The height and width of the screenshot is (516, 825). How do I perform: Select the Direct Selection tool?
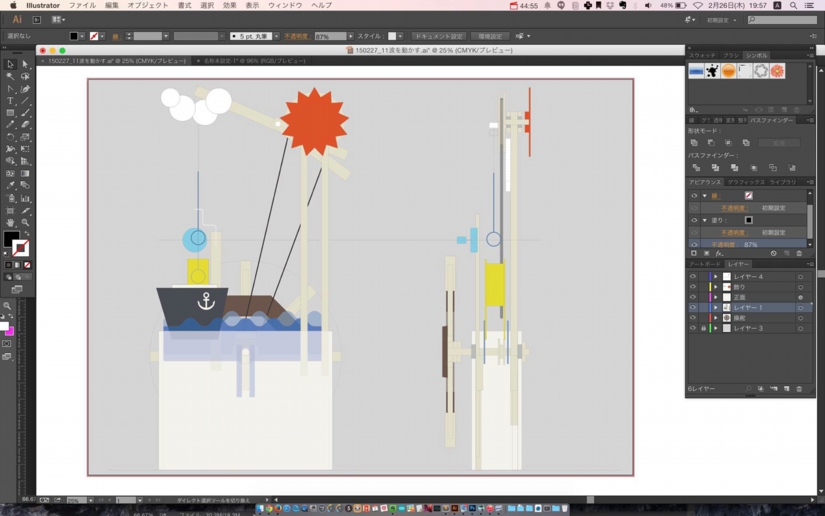click(x=25, y=64)
